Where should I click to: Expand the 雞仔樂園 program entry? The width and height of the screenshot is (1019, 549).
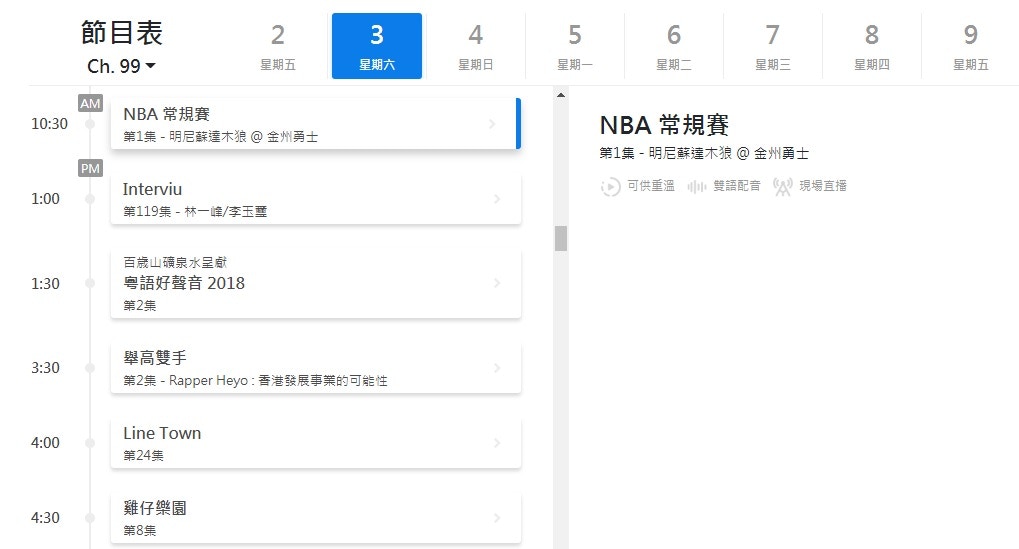315,517
